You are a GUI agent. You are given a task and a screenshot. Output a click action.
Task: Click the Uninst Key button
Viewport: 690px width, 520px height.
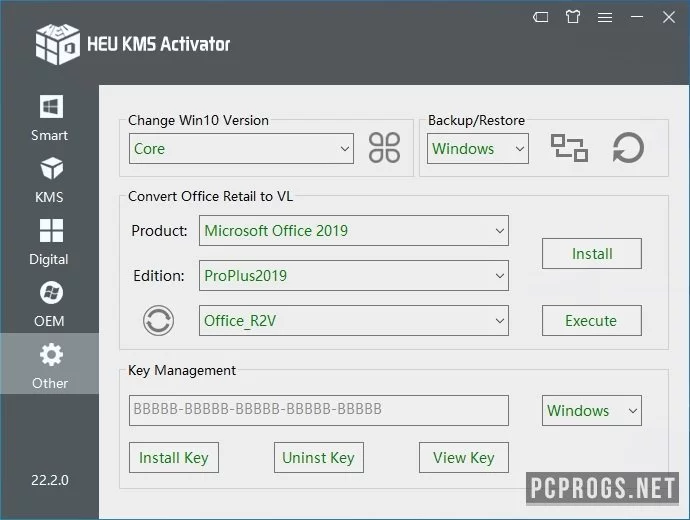click(319, 458)
